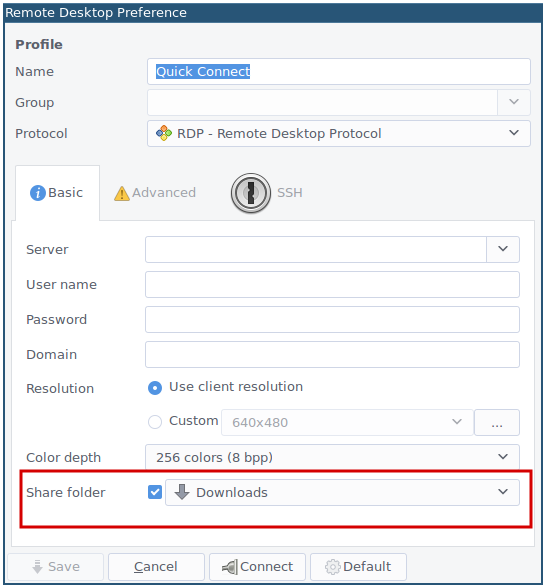
Task: Choose the Custom resolution radio button
Action: [155, 422]
